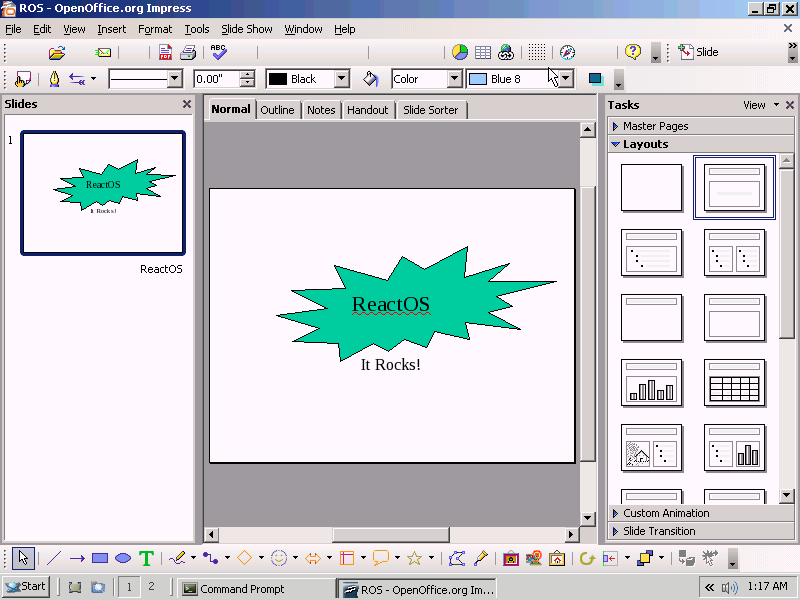Select the Ellipse drawing tool
Screen dimensions: 800x600
pos(123,558)
